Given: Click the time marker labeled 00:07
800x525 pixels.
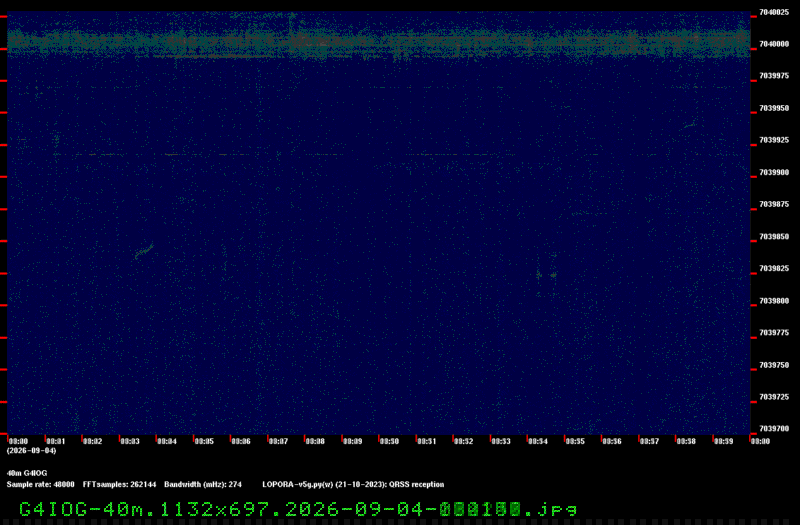Looking at the screenshot, I should (278, 441).
